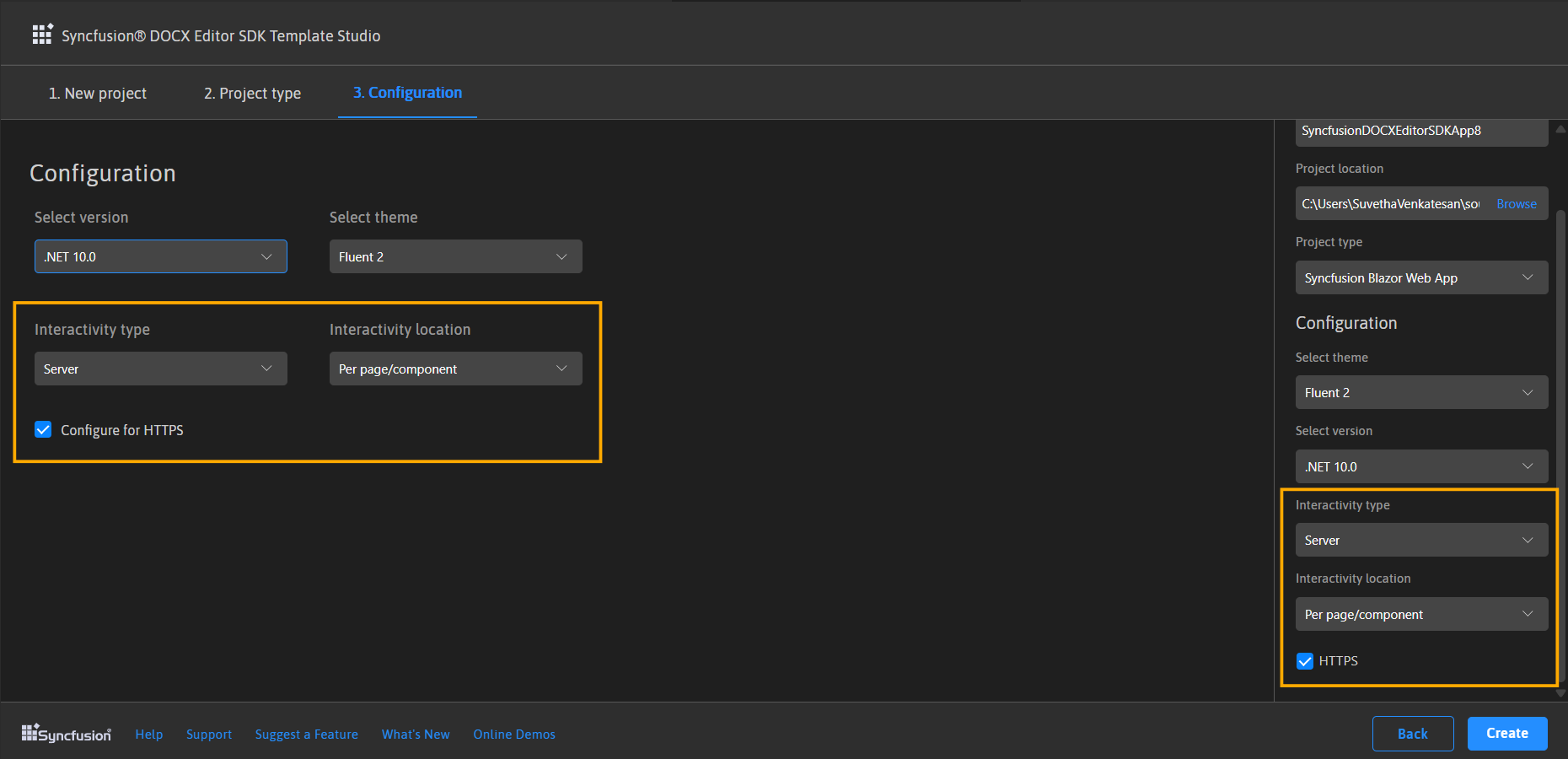Screen dimensions: 1568x759
Task: Click the Back button
Action: [x=1413, y=733]
